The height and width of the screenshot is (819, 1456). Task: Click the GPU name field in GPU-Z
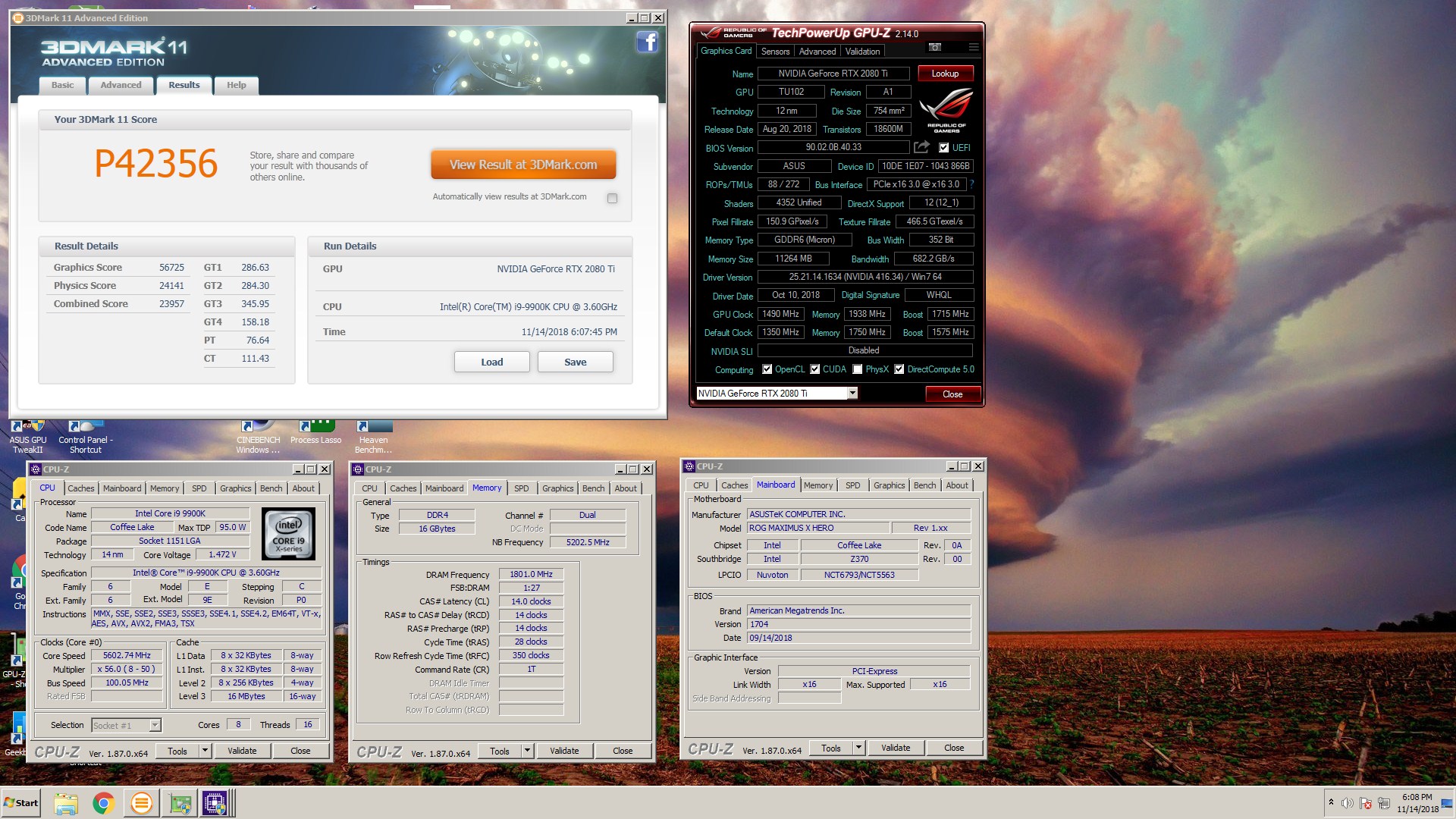(833, 74)
